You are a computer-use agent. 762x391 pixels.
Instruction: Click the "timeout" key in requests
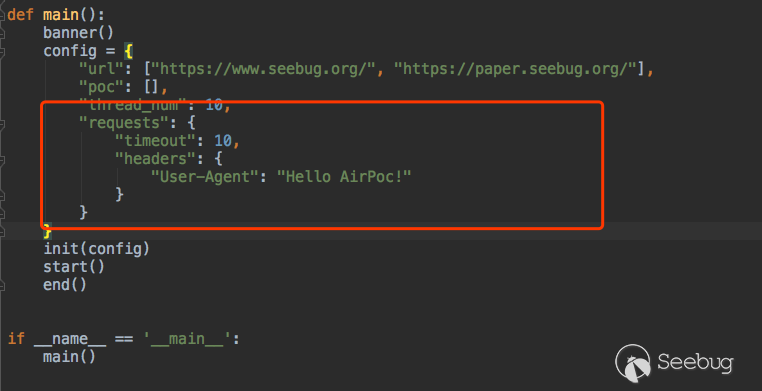pyautogui.click(x=156, y=141)
